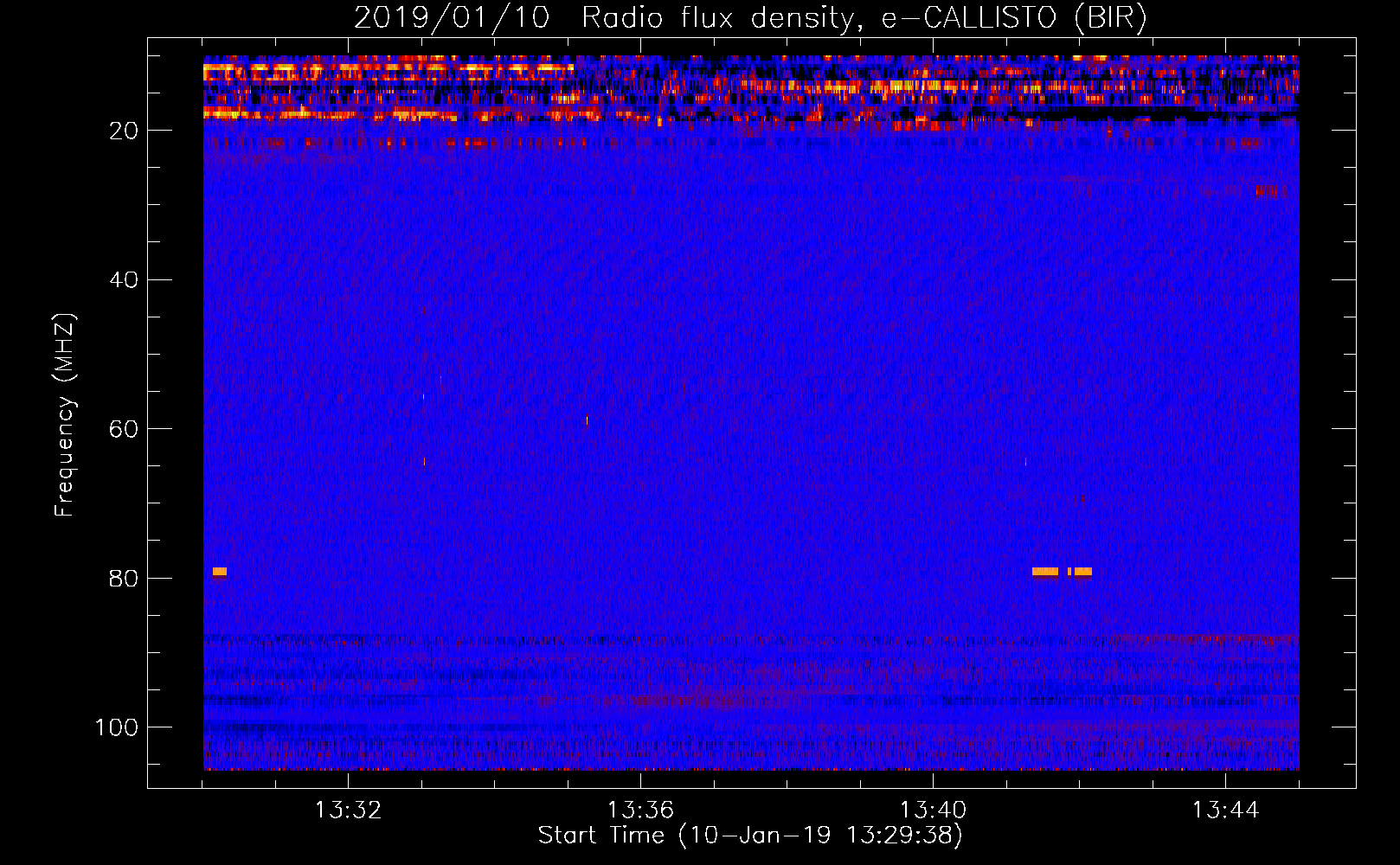The height and width of the screenshot is (865, 1400).
Task: Click the 60 MHz frequency label
Action: click(x=124, y=429)
